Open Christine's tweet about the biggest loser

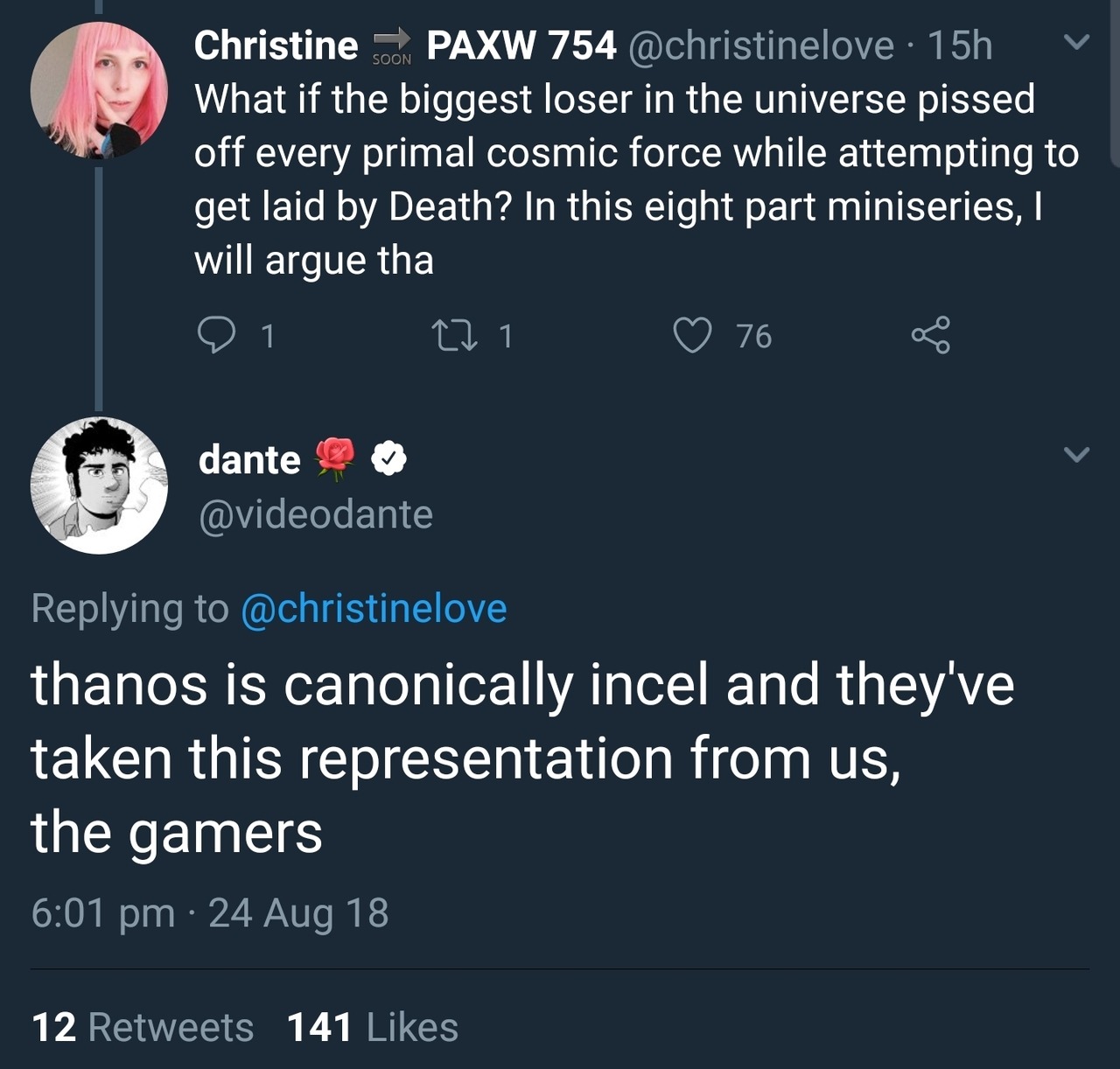click(612, 179)
